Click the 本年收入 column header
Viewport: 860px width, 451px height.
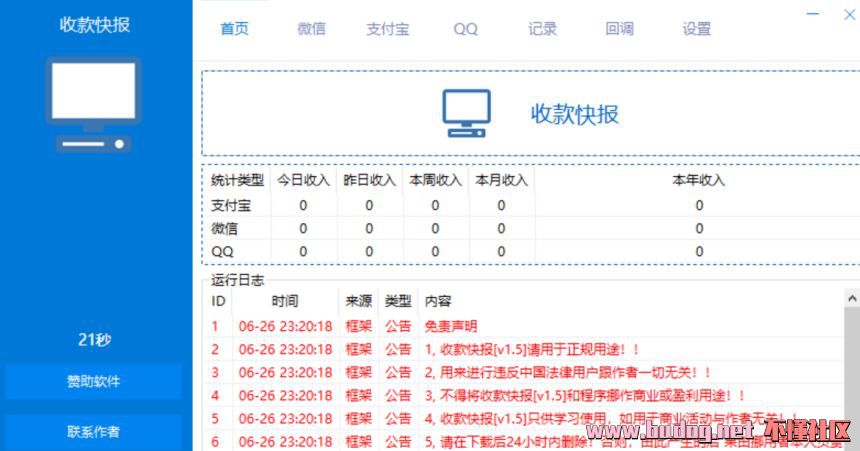pos(699,180)
